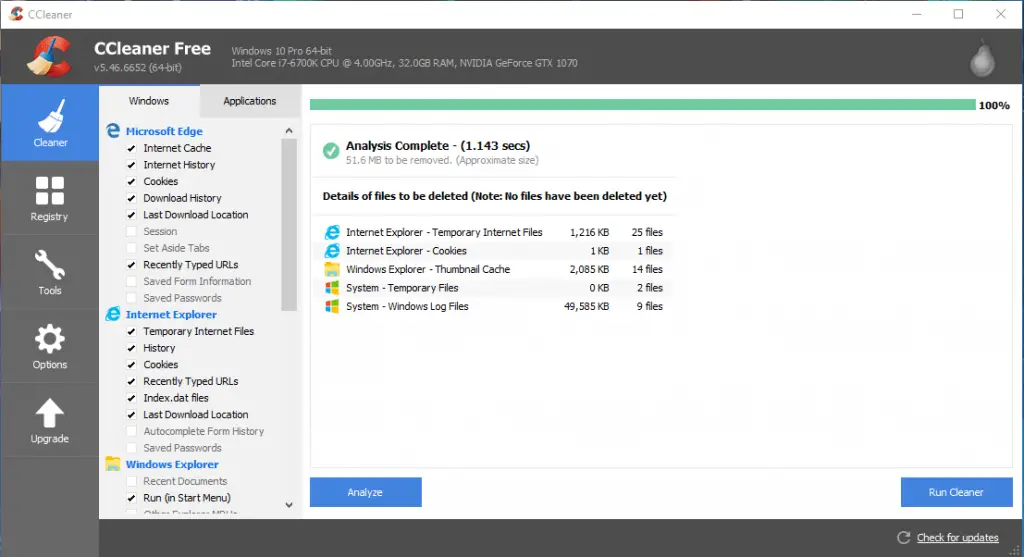
Task: Click the Microsoft Edge icon in tree
Action: pyautogui.click(x=113, y=131)
